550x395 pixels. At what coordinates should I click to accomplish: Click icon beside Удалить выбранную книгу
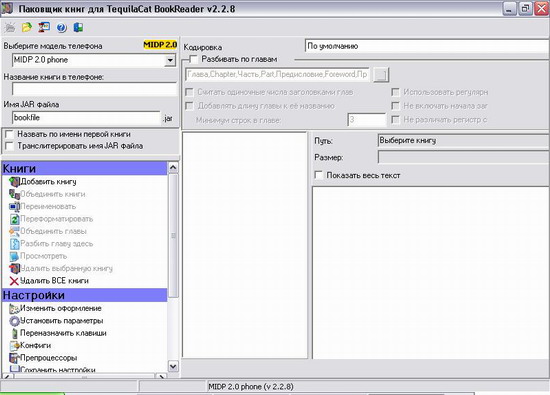click(14, 268)
